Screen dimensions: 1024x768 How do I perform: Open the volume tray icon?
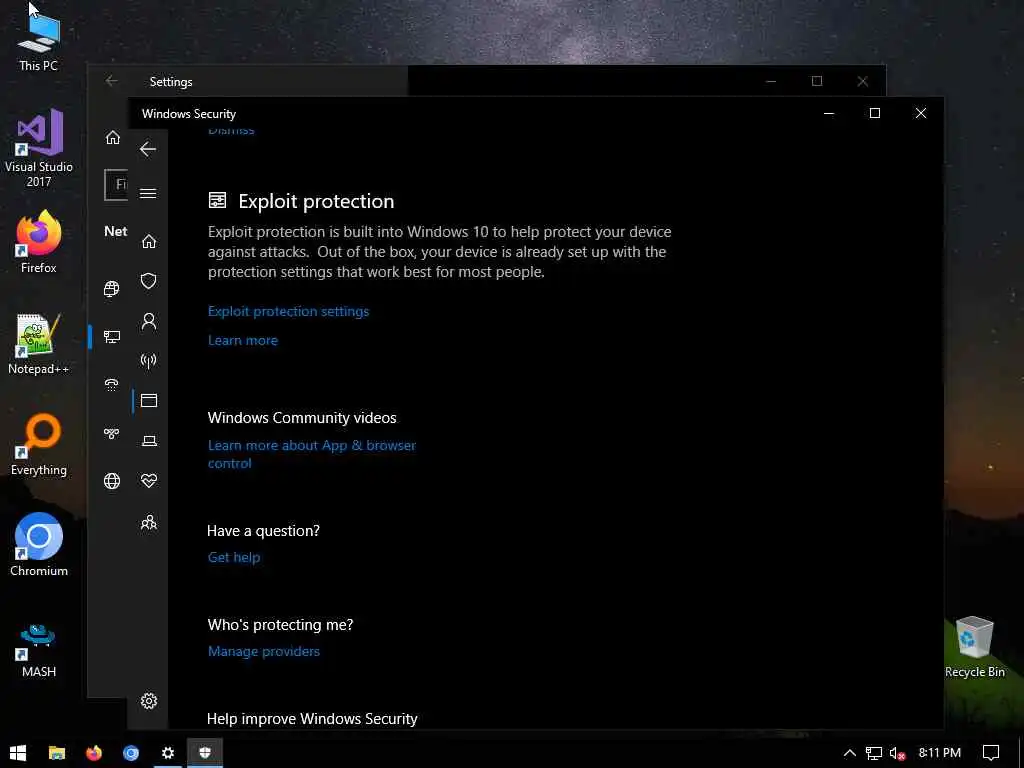pyautogui.click(x=898, y=753)
